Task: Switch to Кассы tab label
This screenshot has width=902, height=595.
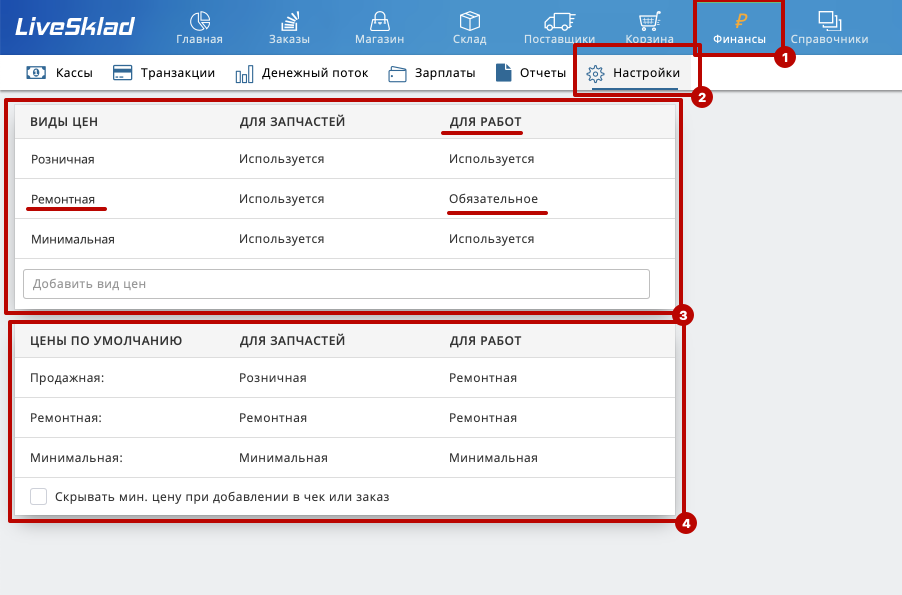Action: [74, 73]
